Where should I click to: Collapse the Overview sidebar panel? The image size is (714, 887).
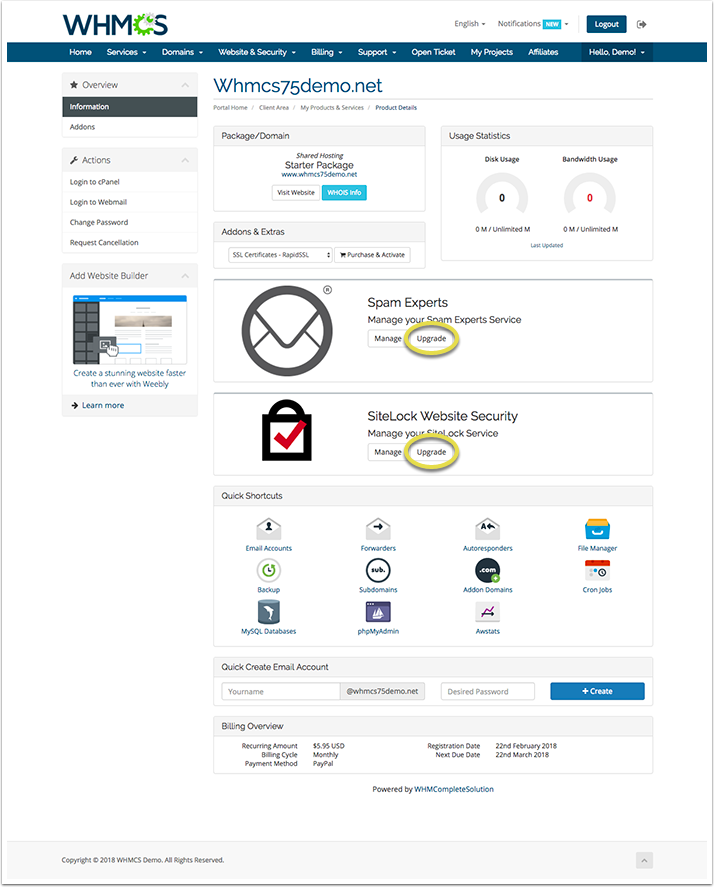[x=185, y=85]
